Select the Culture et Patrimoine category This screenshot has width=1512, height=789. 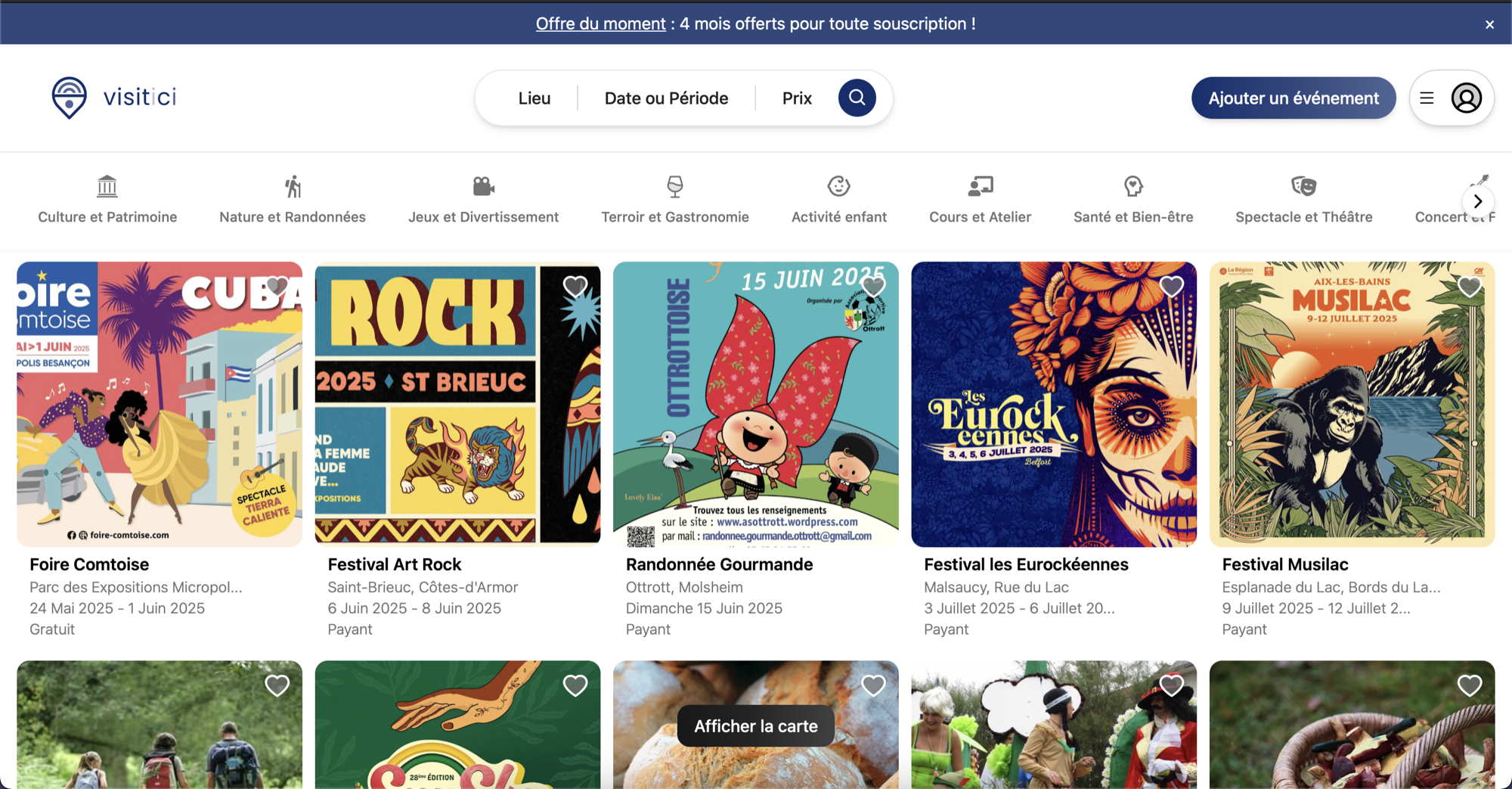pos(107,200)
